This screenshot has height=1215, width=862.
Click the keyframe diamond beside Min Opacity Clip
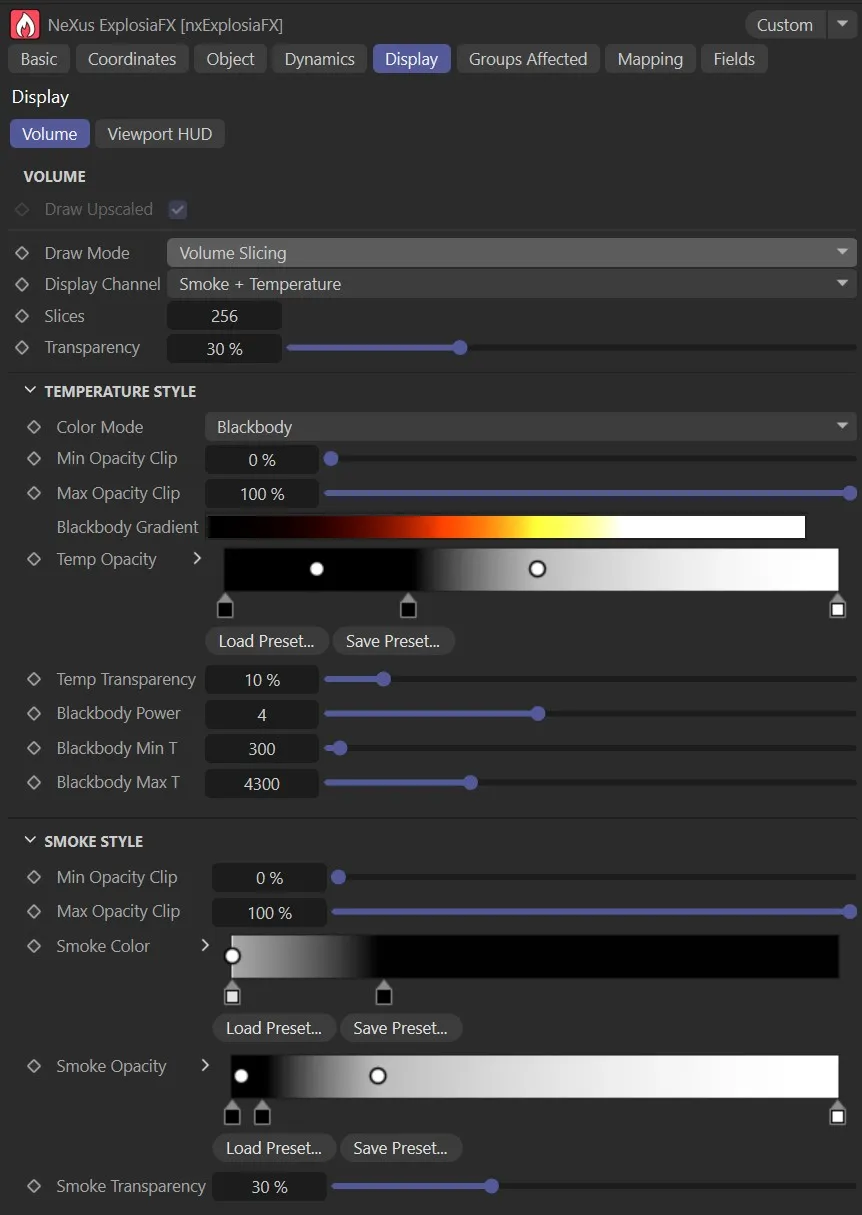pos(35,458)
